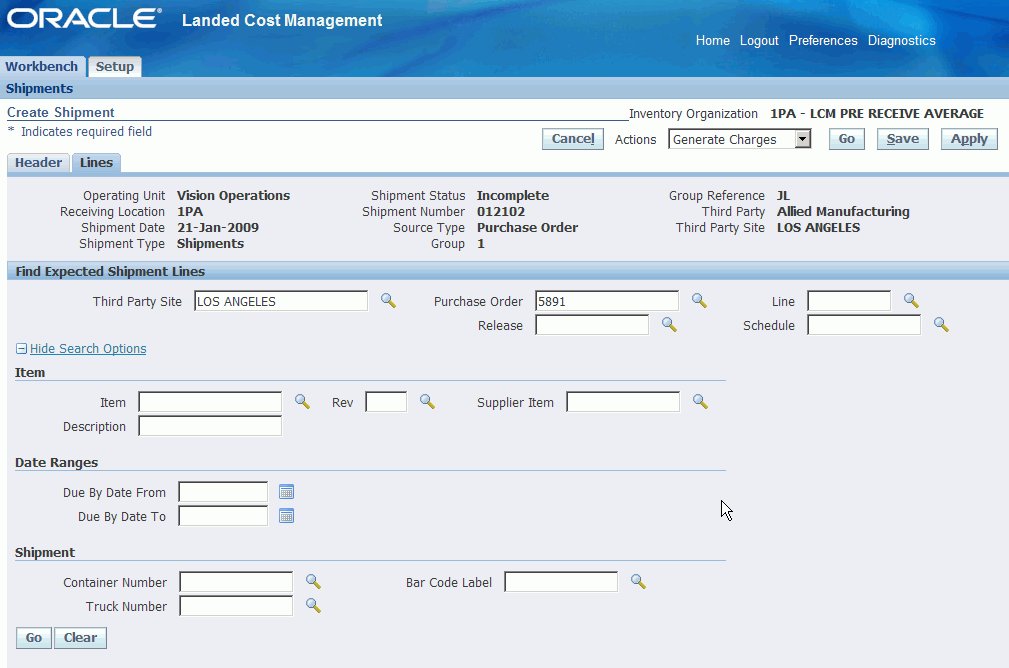The image size is (1009, 668).
Task: Focus the Container Number input field
Action: coord(236,582)
